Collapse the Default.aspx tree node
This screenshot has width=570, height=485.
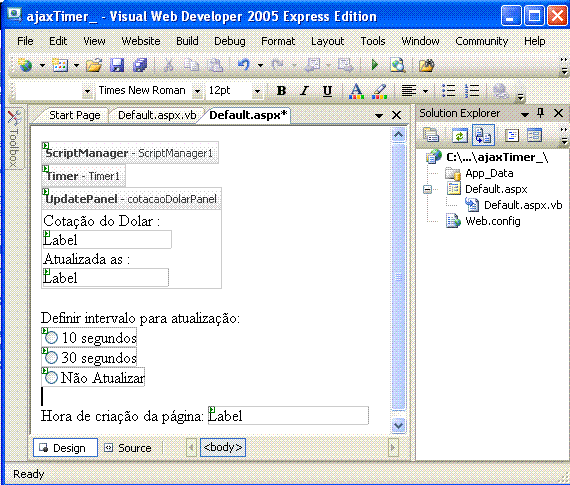[x=428, y=189]
